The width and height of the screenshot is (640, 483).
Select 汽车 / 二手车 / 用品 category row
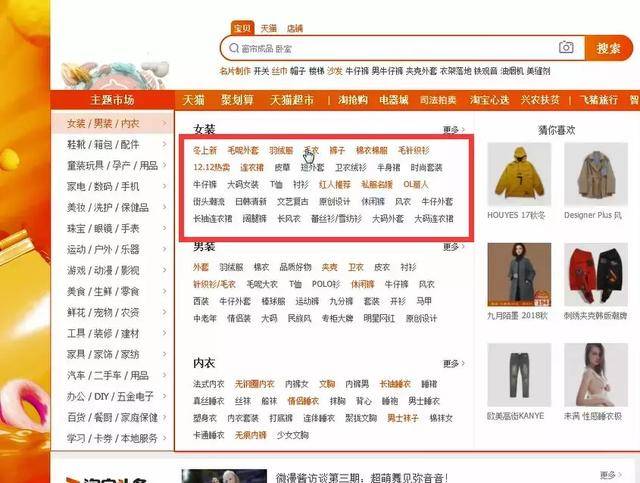(113, 376)
